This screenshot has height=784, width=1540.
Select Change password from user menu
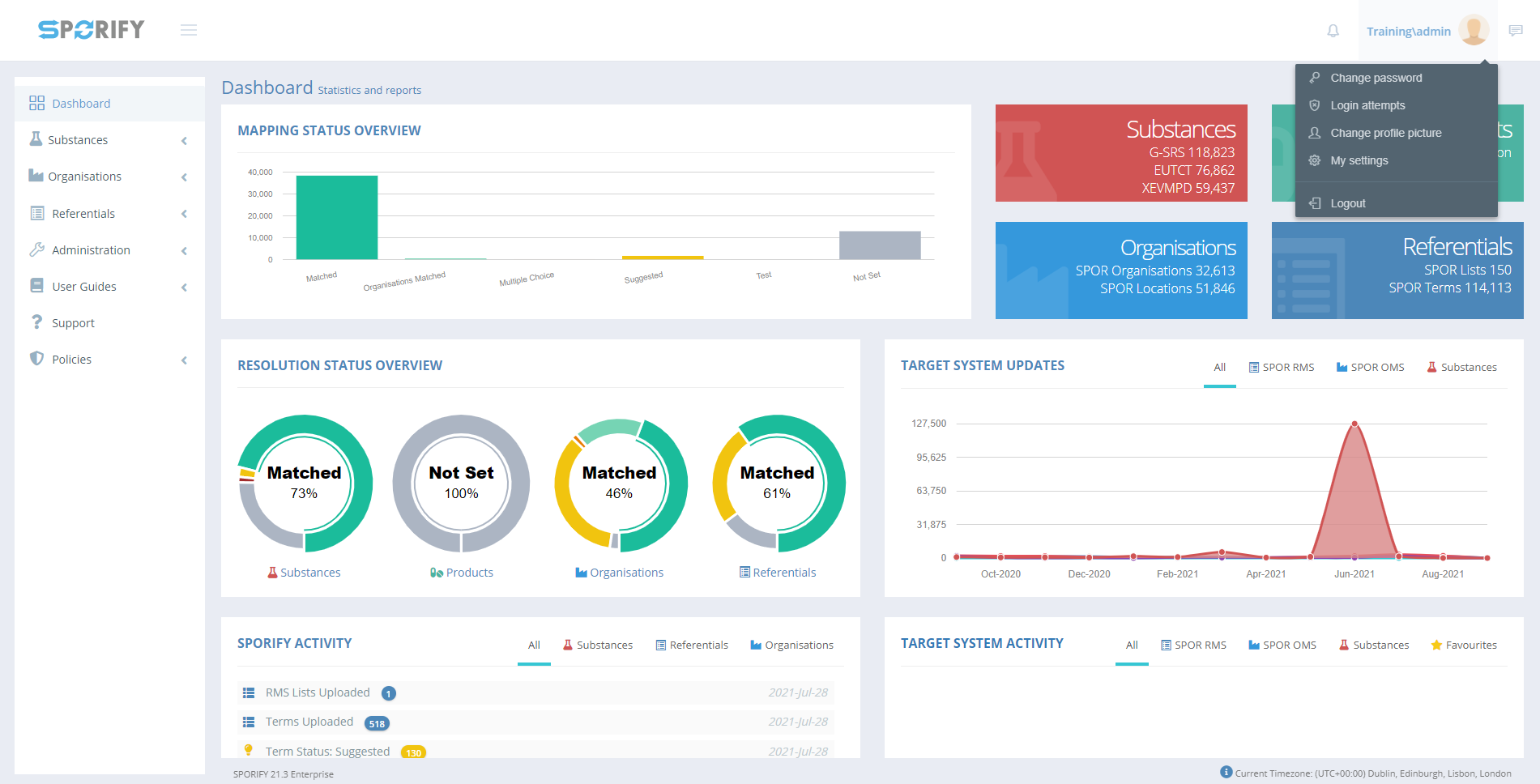(1376, 78)
